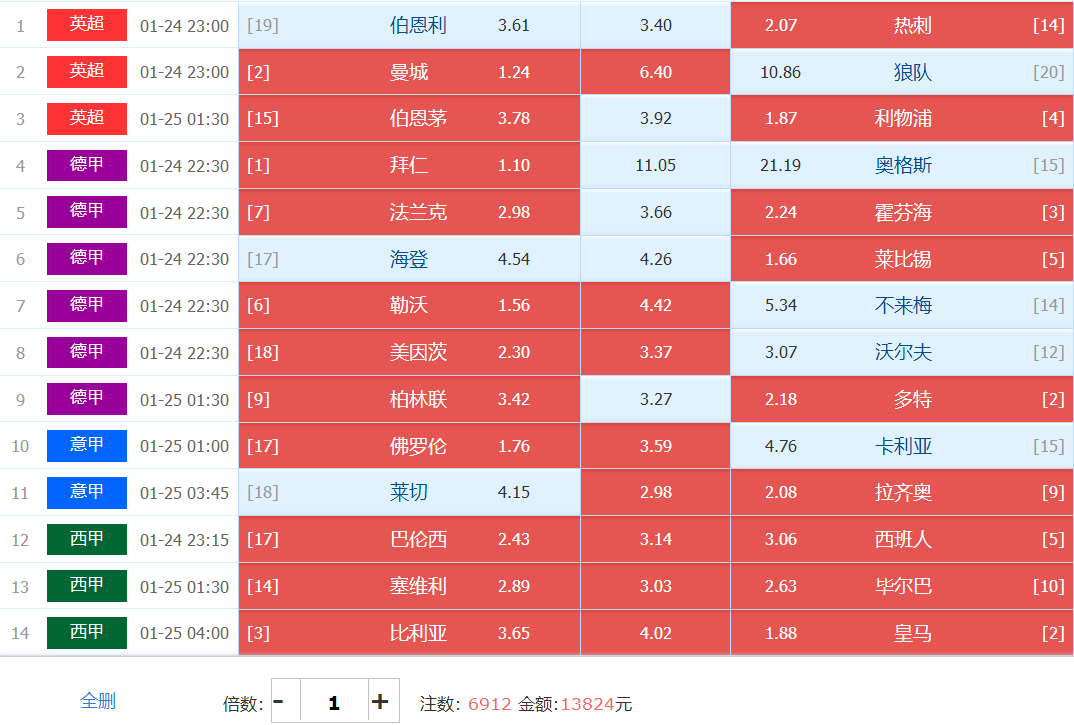Deselect 热刺 away win at 2.07
This screenshot has width=1074, height=725.
pos(901,25)
